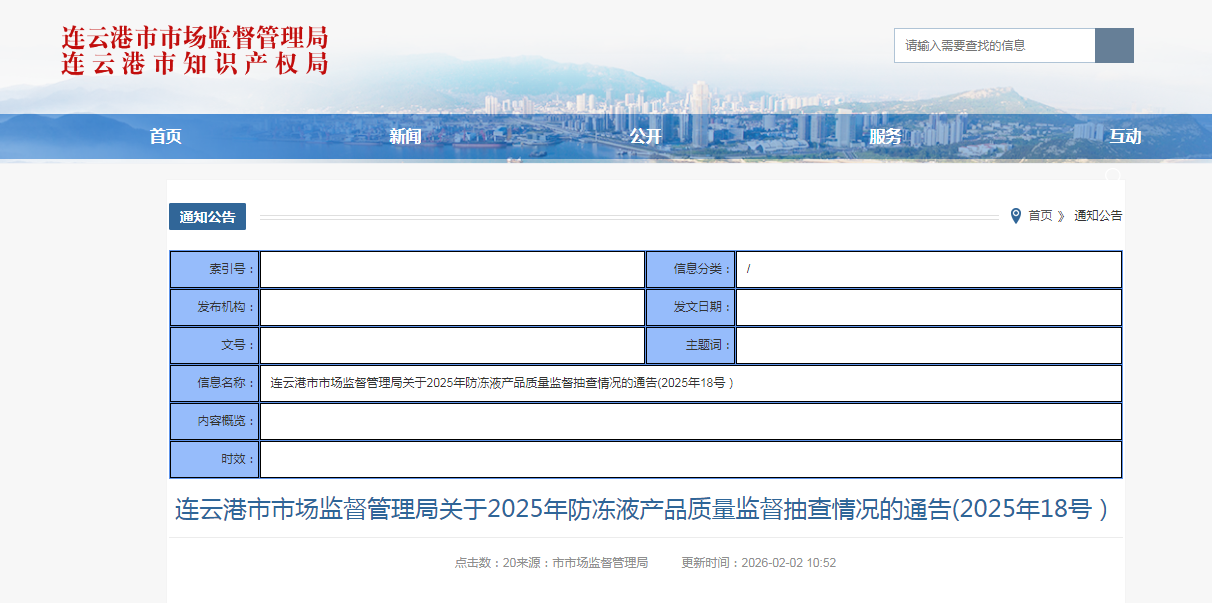The height and width of the screenshot is (603, 1212).
Task: Focus the 请输入需要查找的信息 search field
Action: coord(994,46)
